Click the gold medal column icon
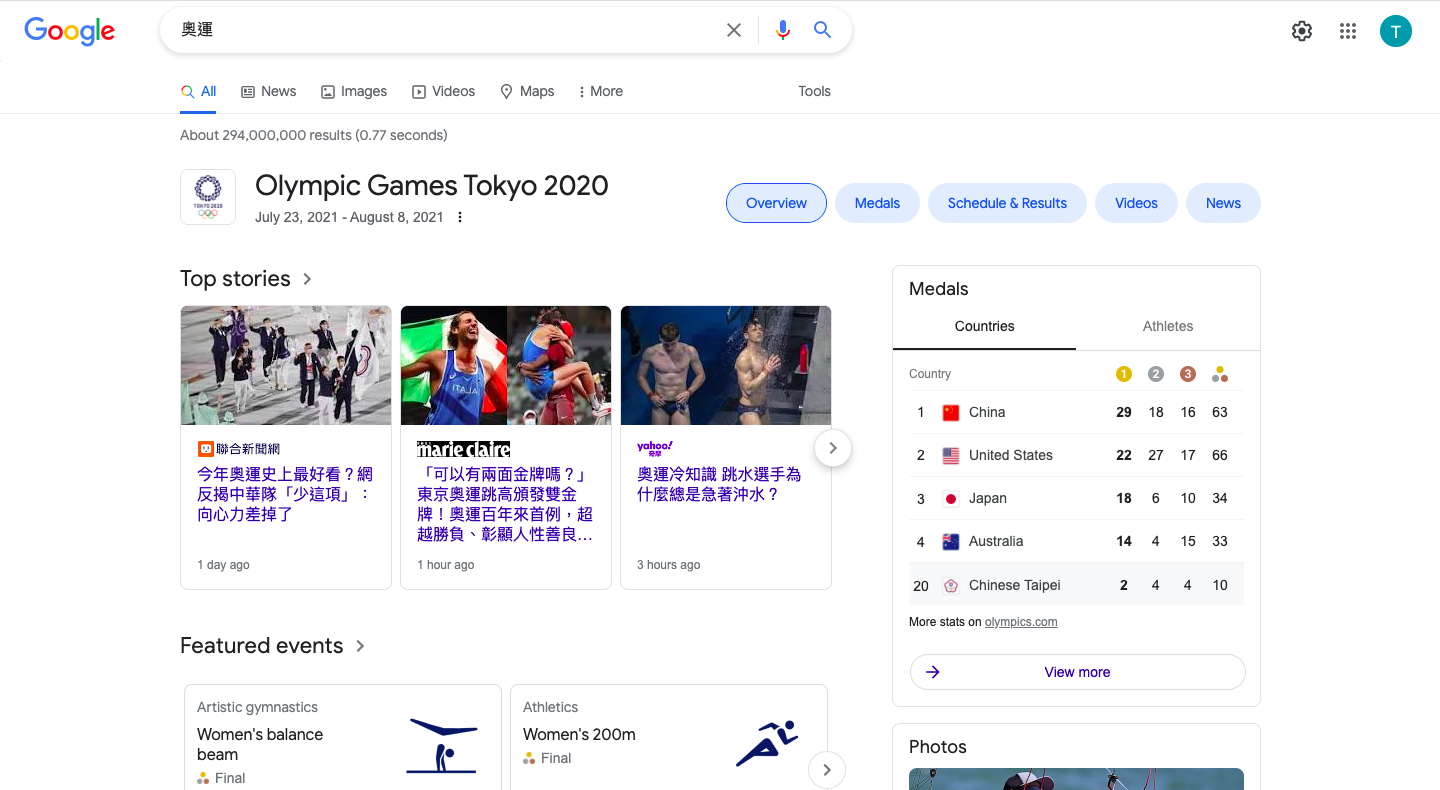 pyautogui.click(x=1124, y=374)
